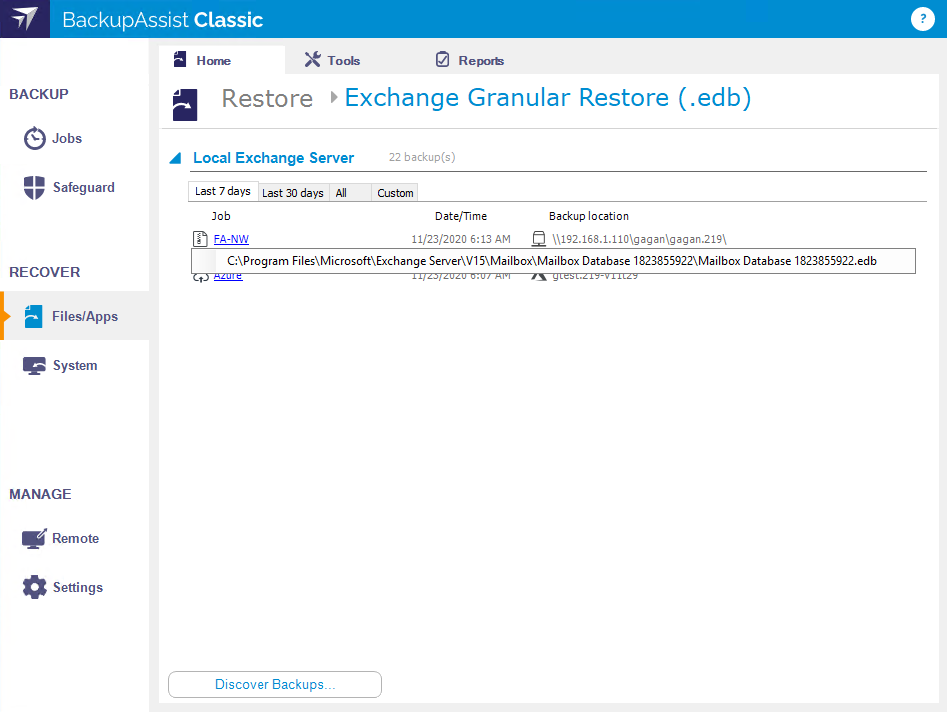Open System recover section
This screenshot has width=947, height=712.
(x=75, y=365)
